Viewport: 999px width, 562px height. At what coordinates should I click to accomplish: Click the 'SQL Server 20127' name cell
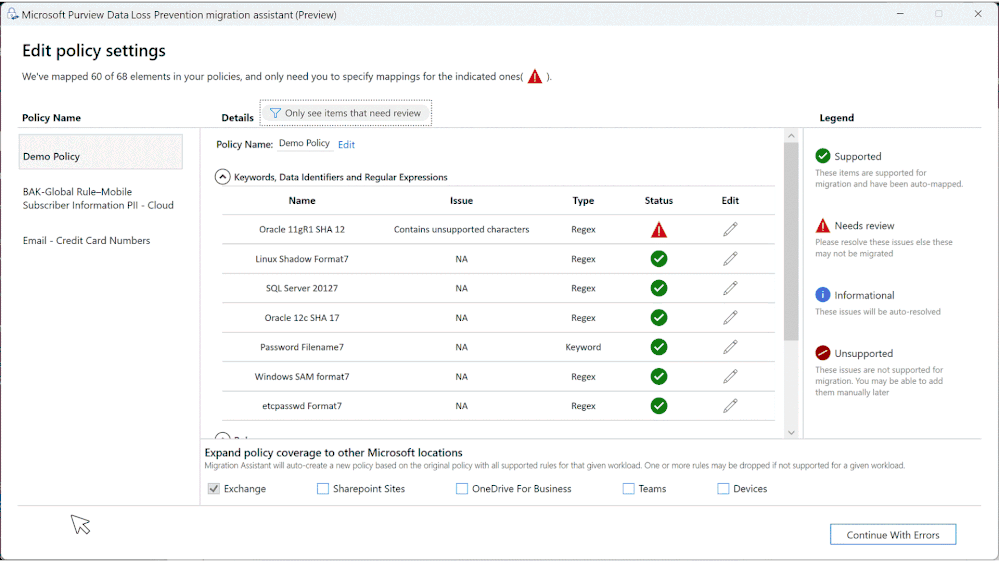tap(302, 288)
